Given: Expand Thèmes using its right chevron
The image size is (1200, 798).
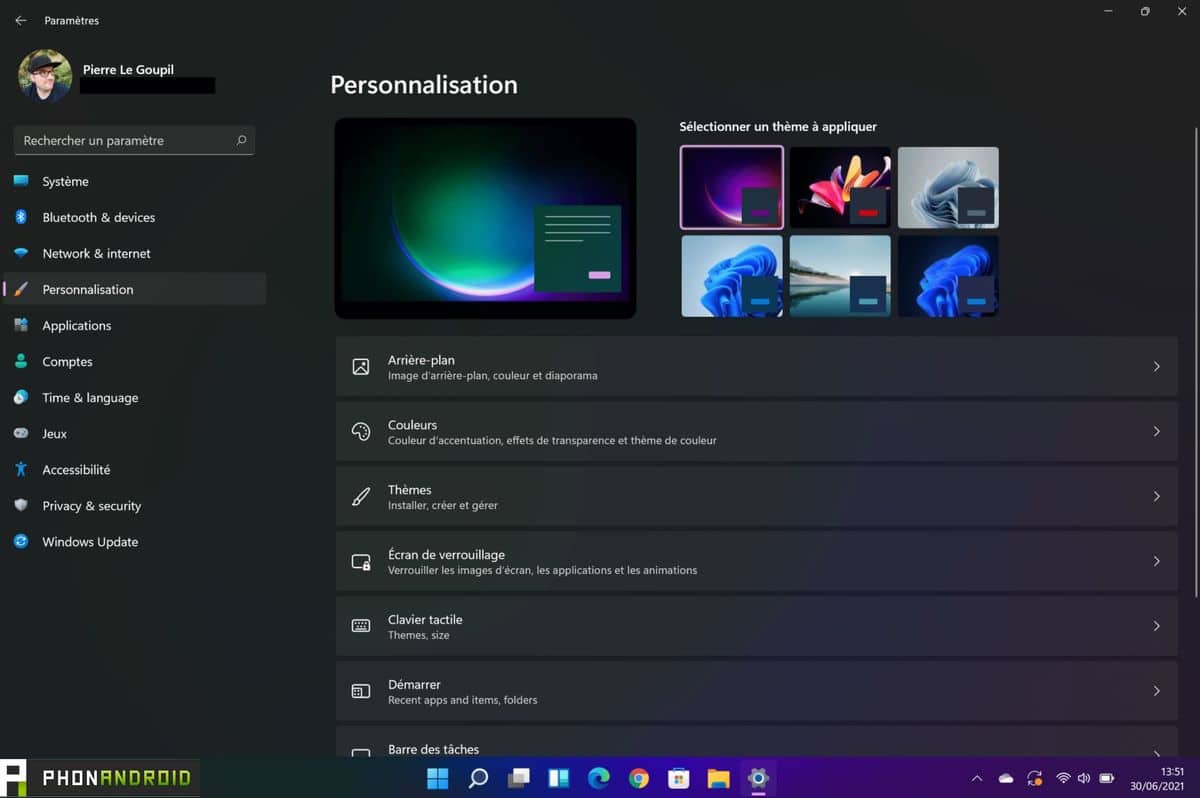Looking at the screenshot, I should click(1156, 497).
